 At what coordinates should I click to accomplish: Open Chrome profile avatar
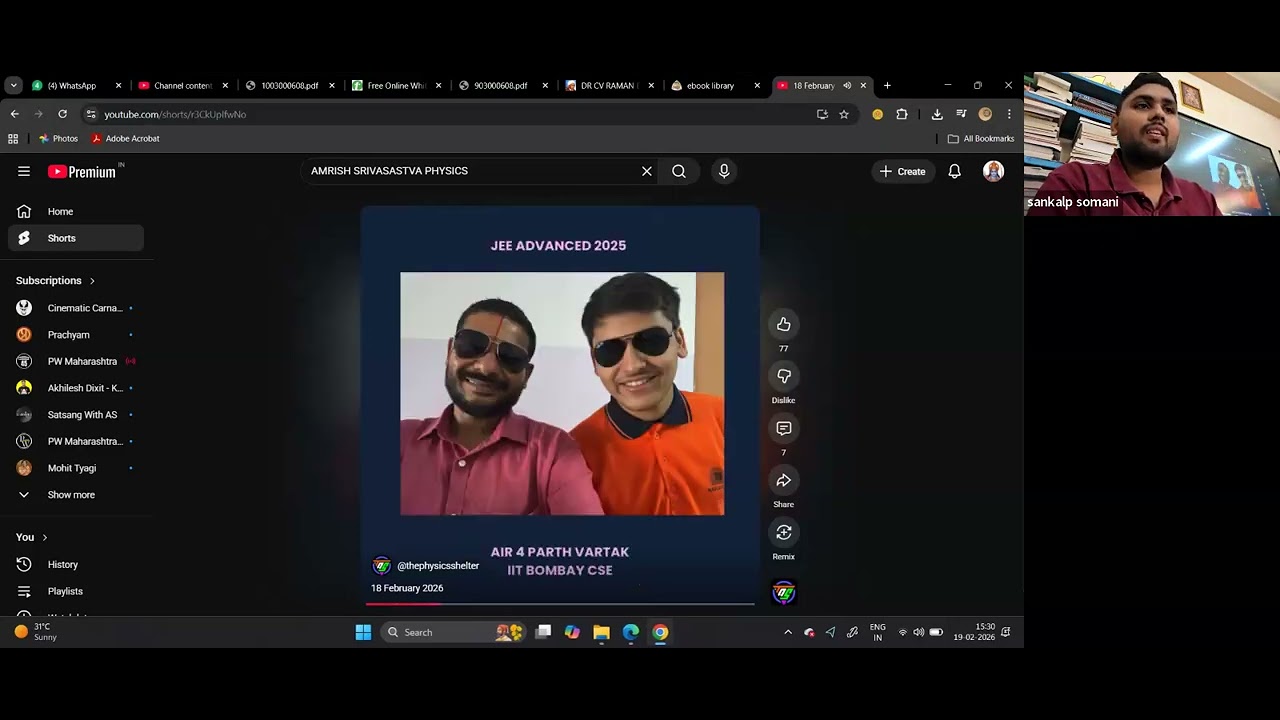tap(985, 114)
